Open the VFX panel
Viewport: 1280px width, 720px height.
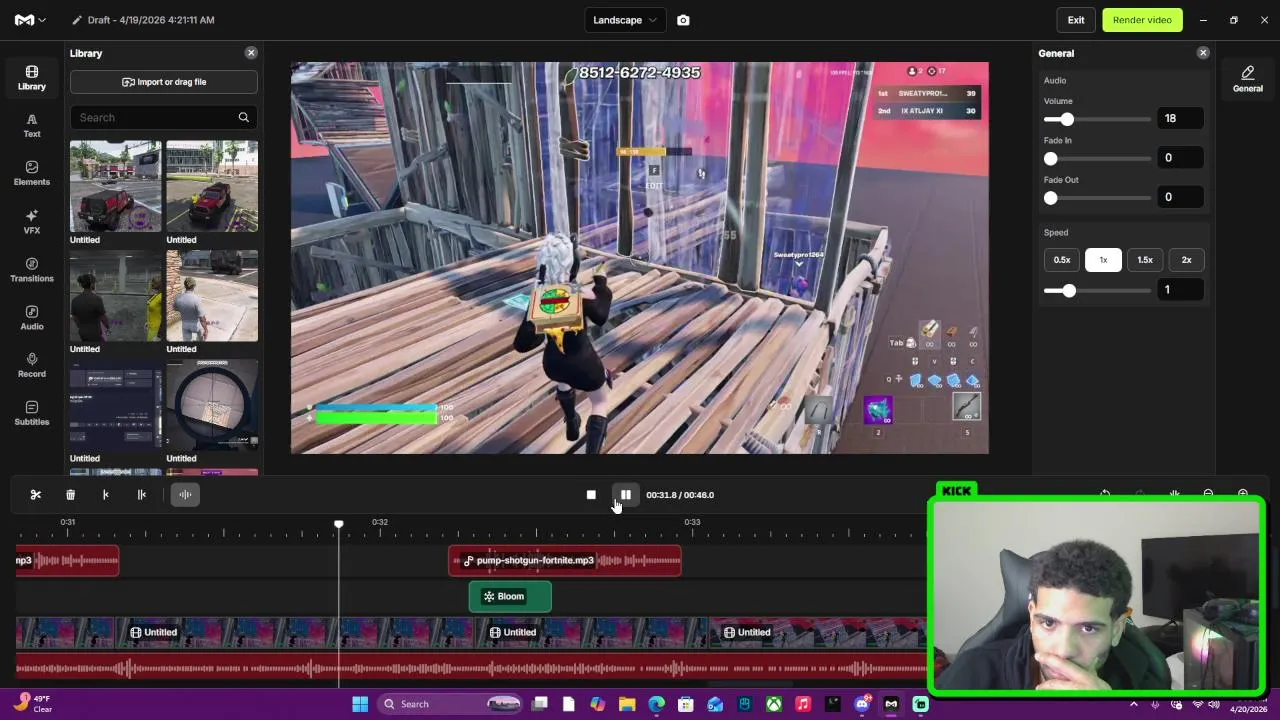[x=31, y=222]
